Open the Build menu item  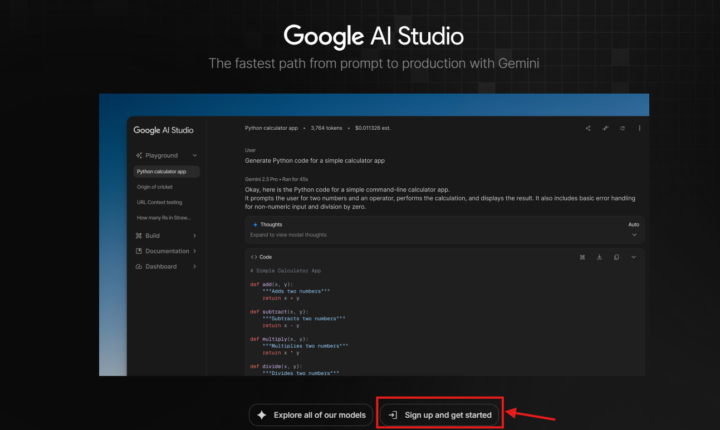coord(166,236)
